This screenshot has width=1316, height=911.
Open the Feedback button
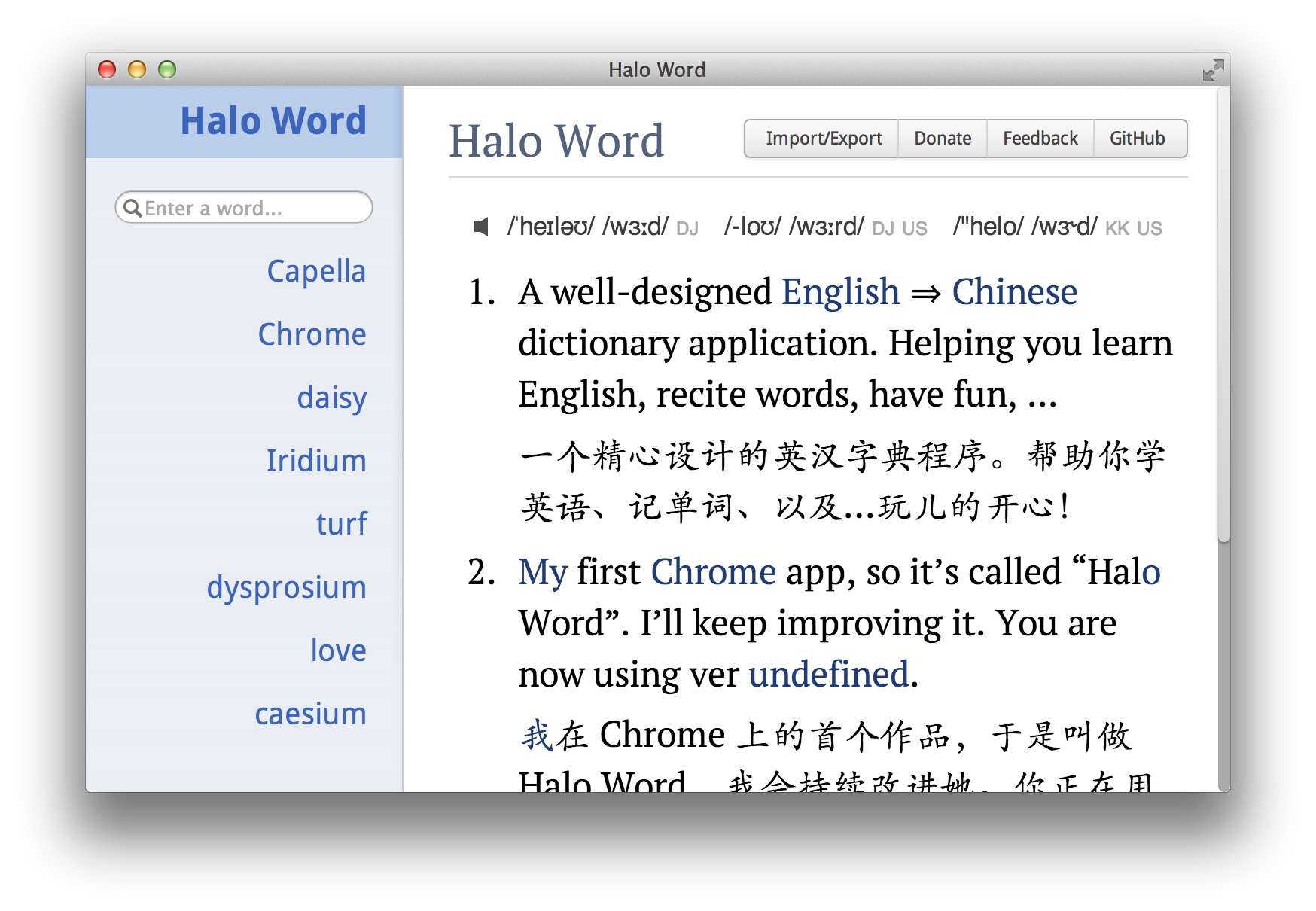click(1040, 139)
